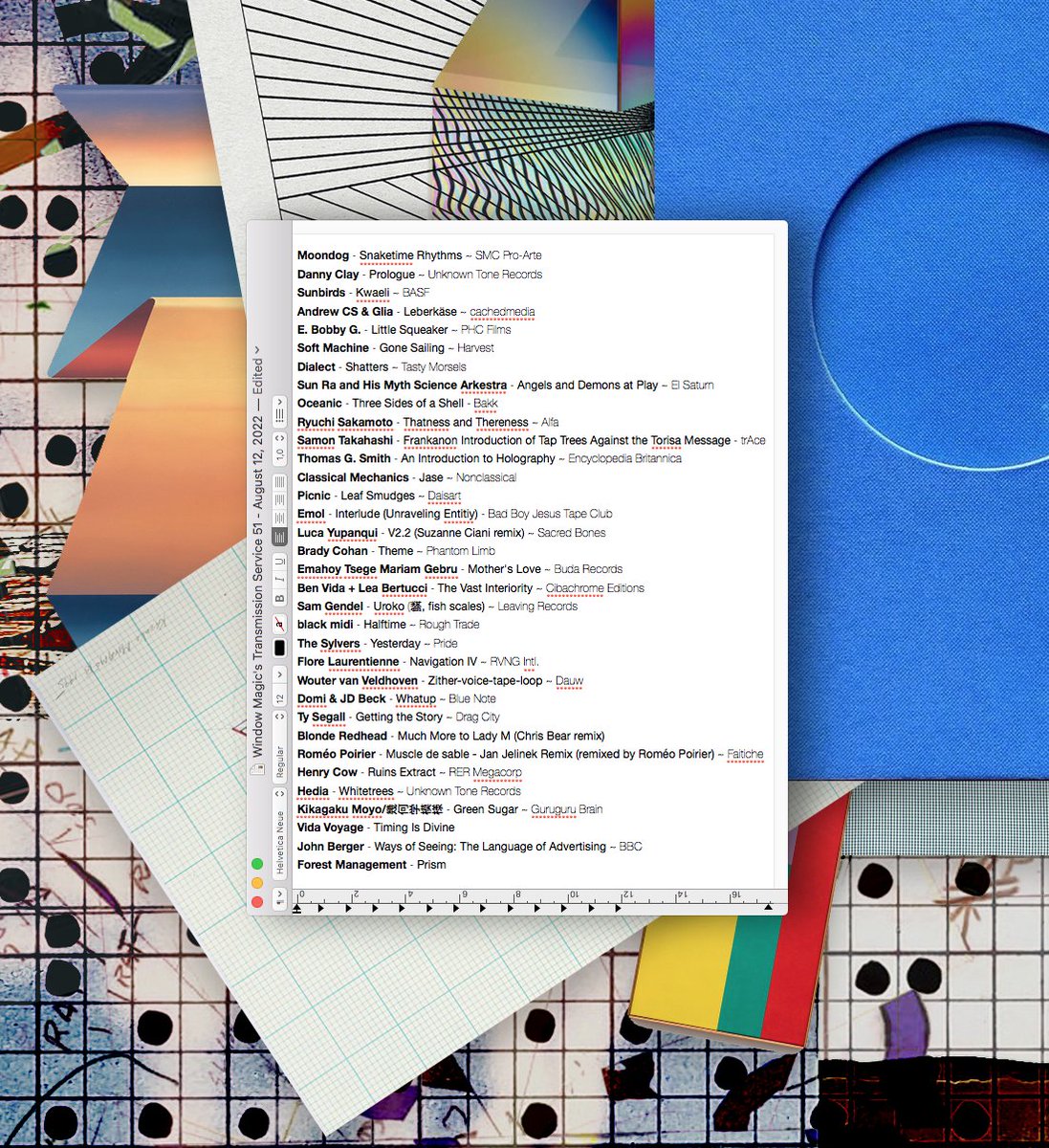
Task: Select the align right icon
Action: (279, 500)
